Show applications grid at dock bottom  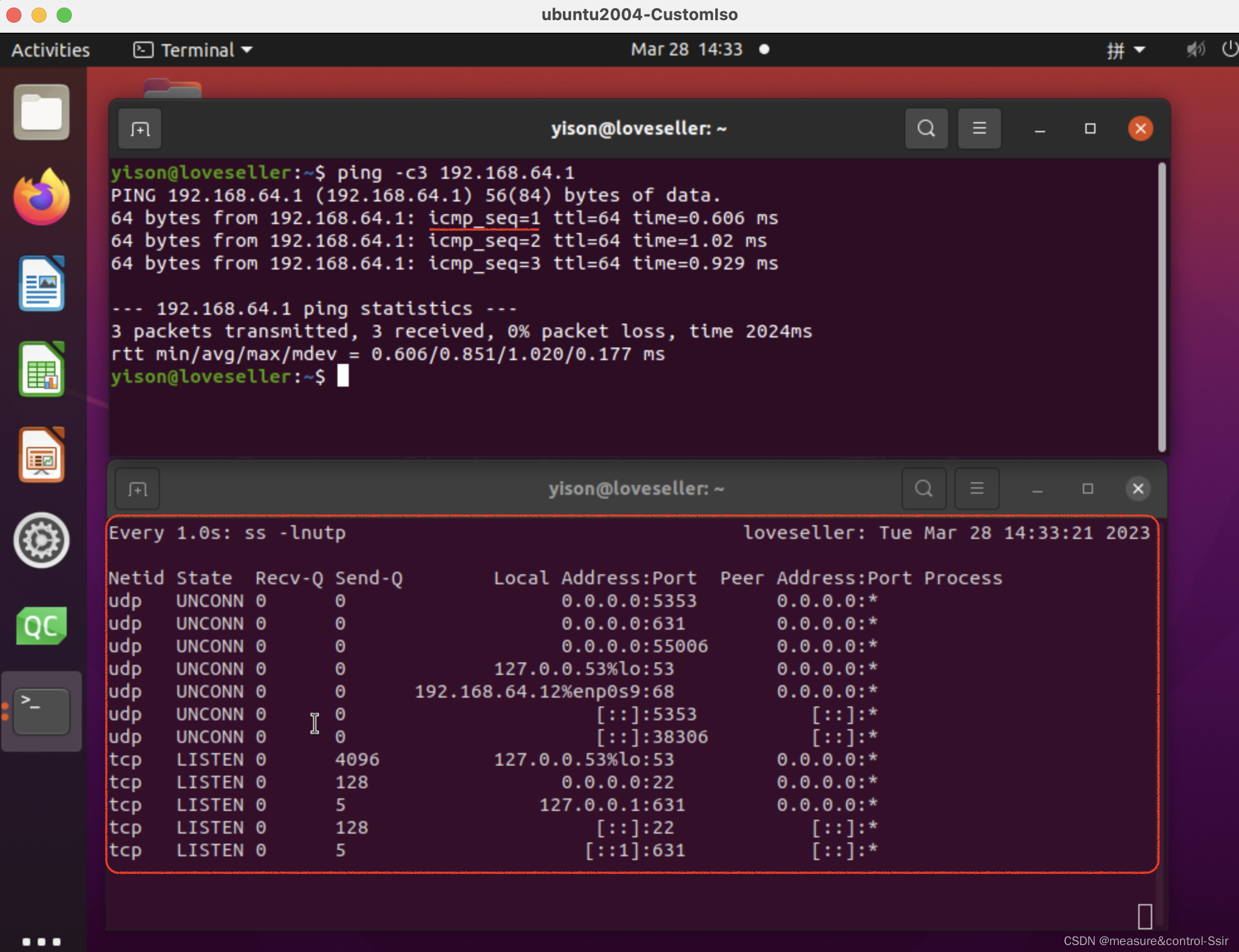[x=42, y=942]
